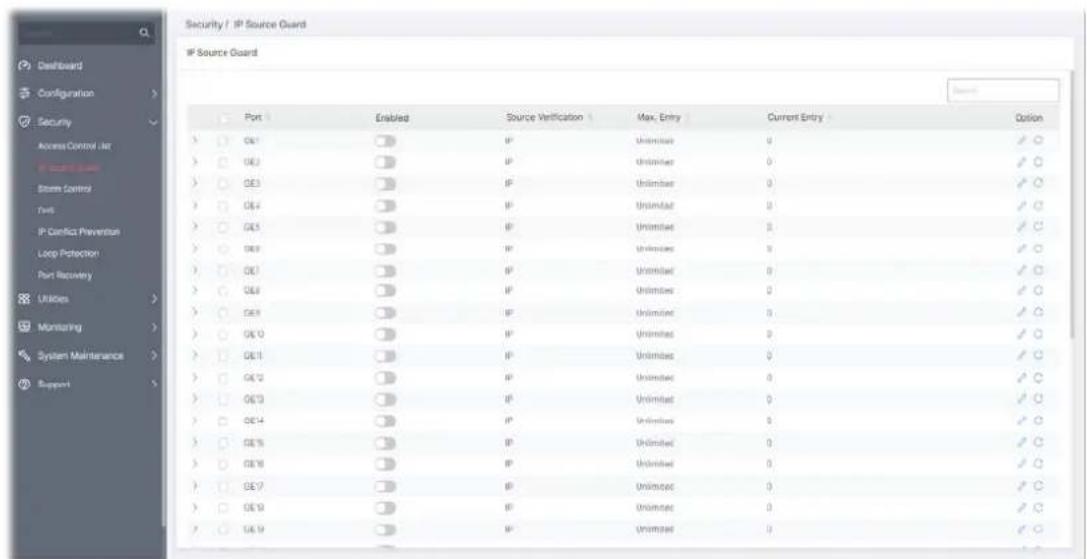Select the GE6 row checkbox
Viewport: 1087px width, 559px height.
coord(223,248)
